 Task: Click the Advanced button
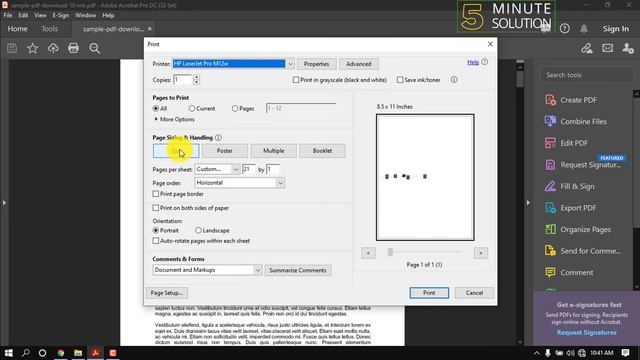pos(359,64)
